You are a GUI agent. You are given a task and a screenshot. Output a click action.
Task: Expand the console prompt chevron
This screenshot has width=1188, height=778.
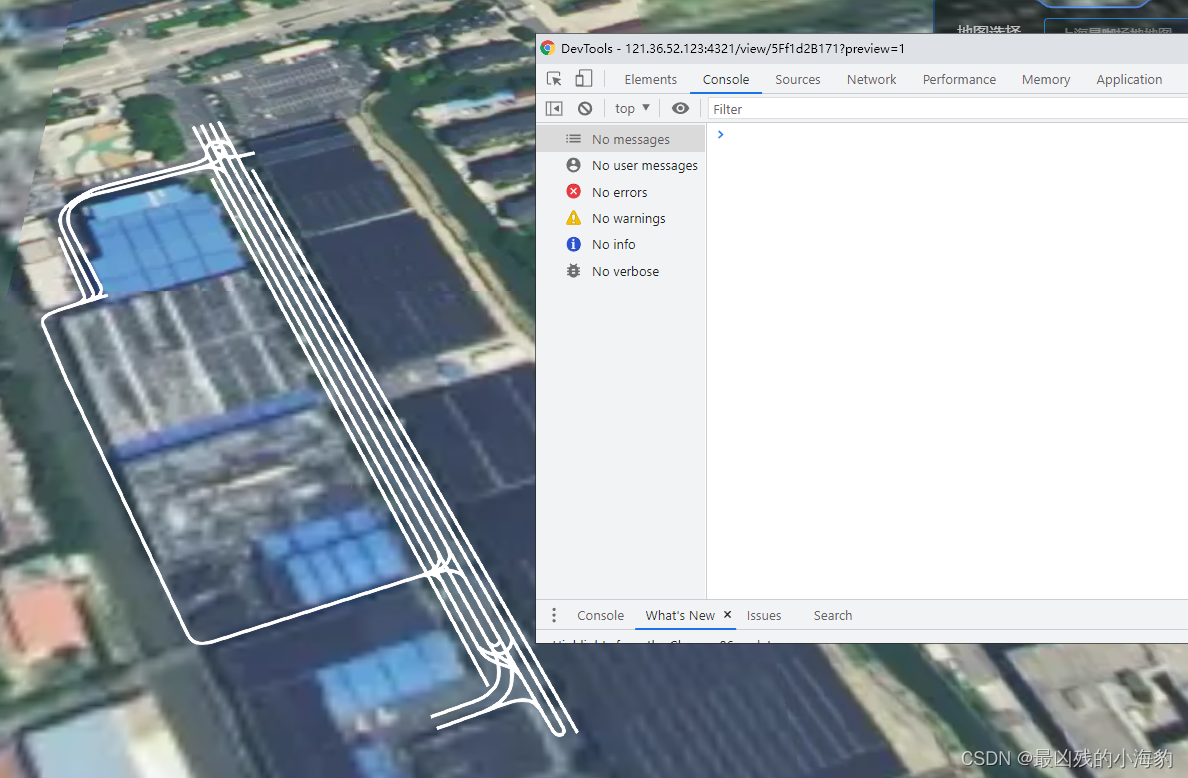click(720, 133)
